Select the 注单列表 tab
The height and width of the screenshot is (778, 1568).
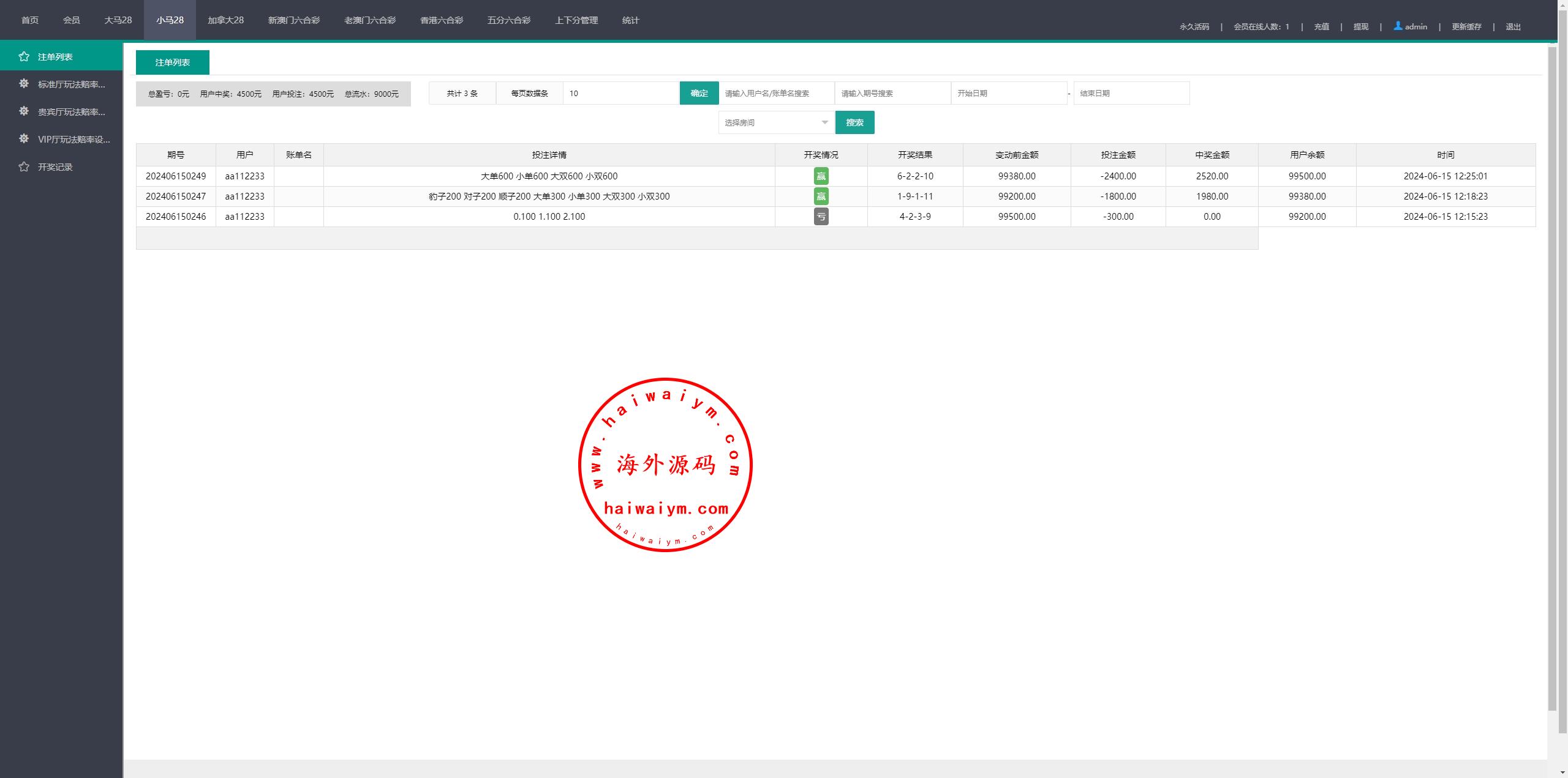172,62
